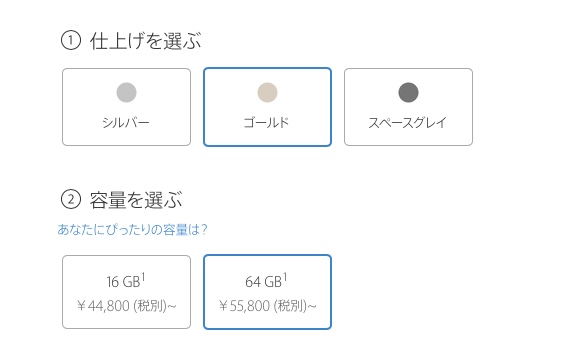Click the シルバー text label
Screen dimensions: 568x361
126,123
